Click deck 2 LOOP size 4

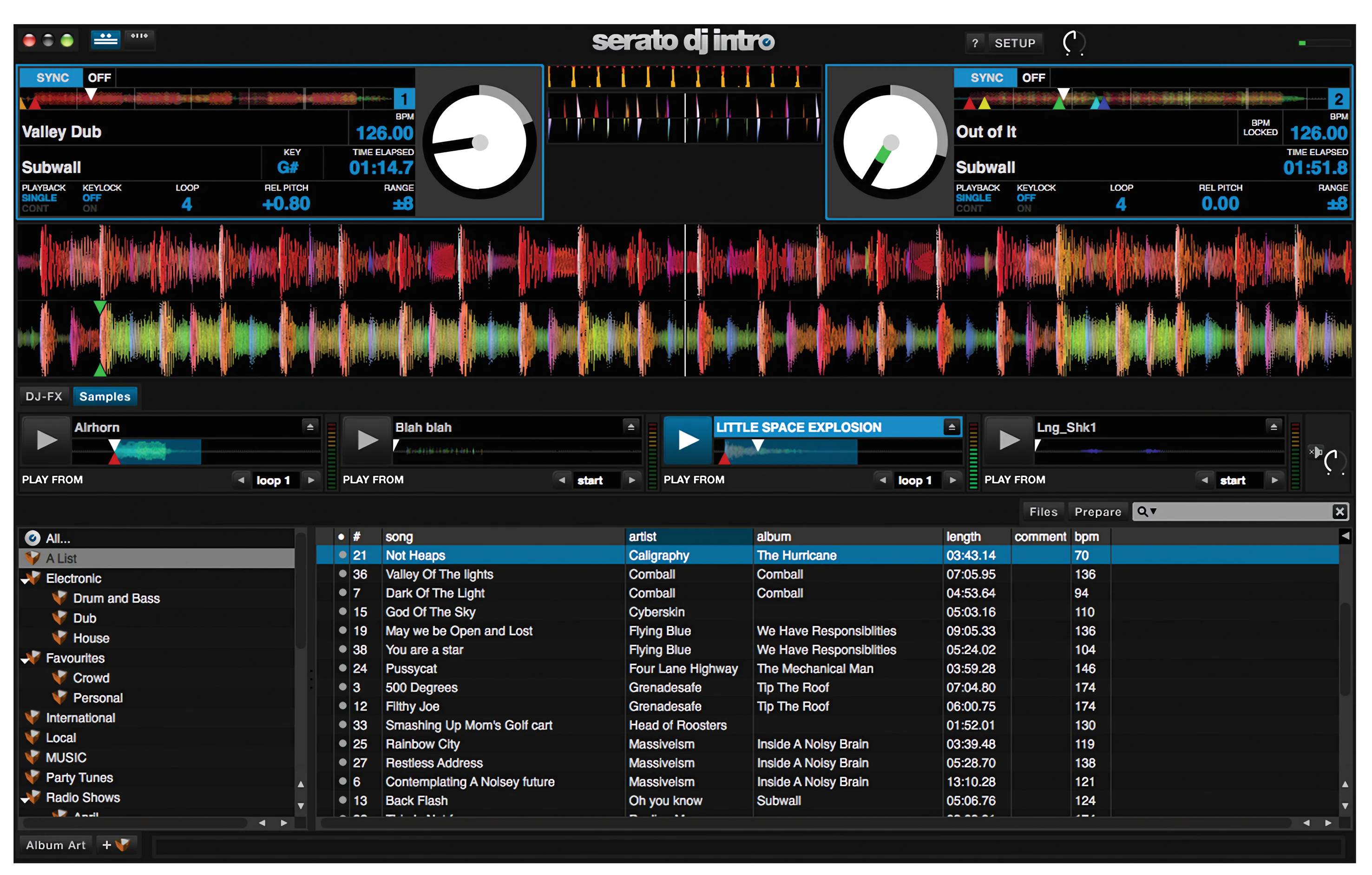[1121, 204]
